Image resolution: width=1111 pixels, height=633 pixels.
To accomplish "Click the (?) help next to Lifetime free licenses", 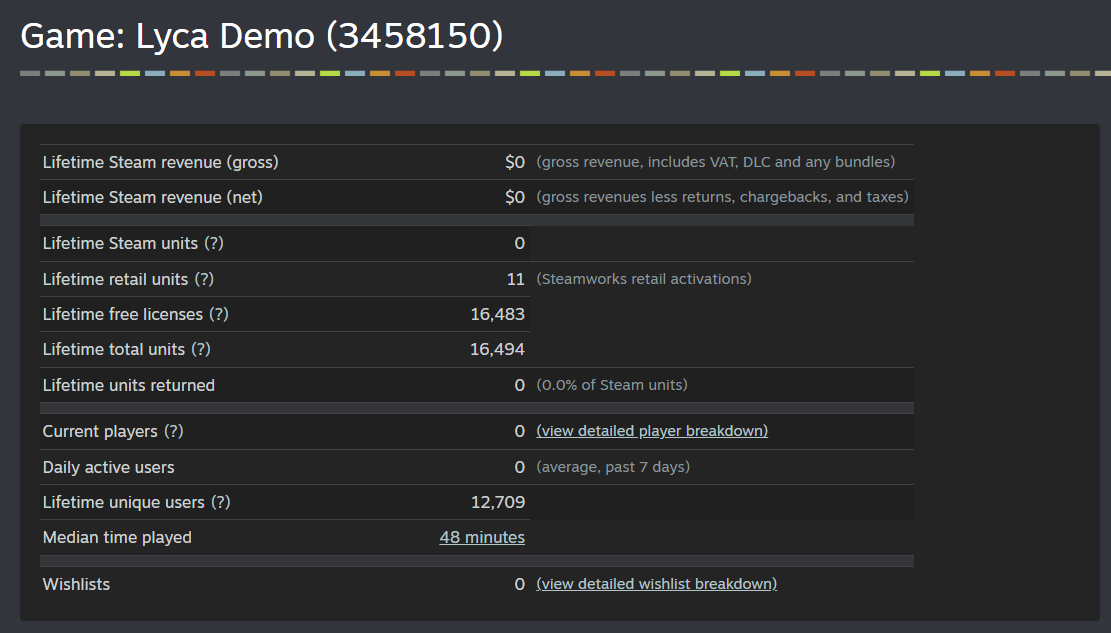I will coord(219,314).
